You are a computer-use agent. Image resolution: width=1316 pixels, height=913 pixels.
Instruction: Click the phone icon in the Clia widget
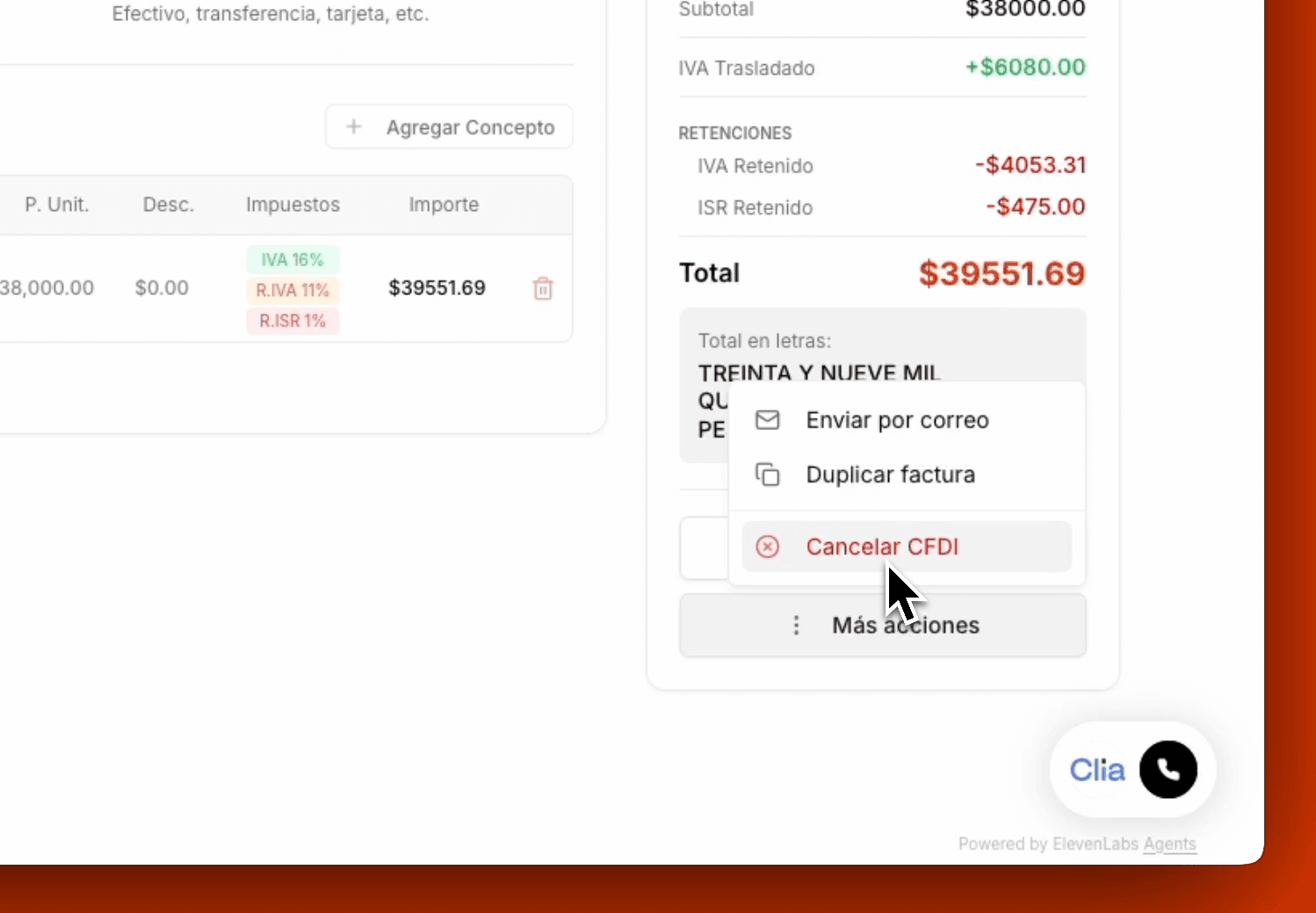tap(1168, 769)
